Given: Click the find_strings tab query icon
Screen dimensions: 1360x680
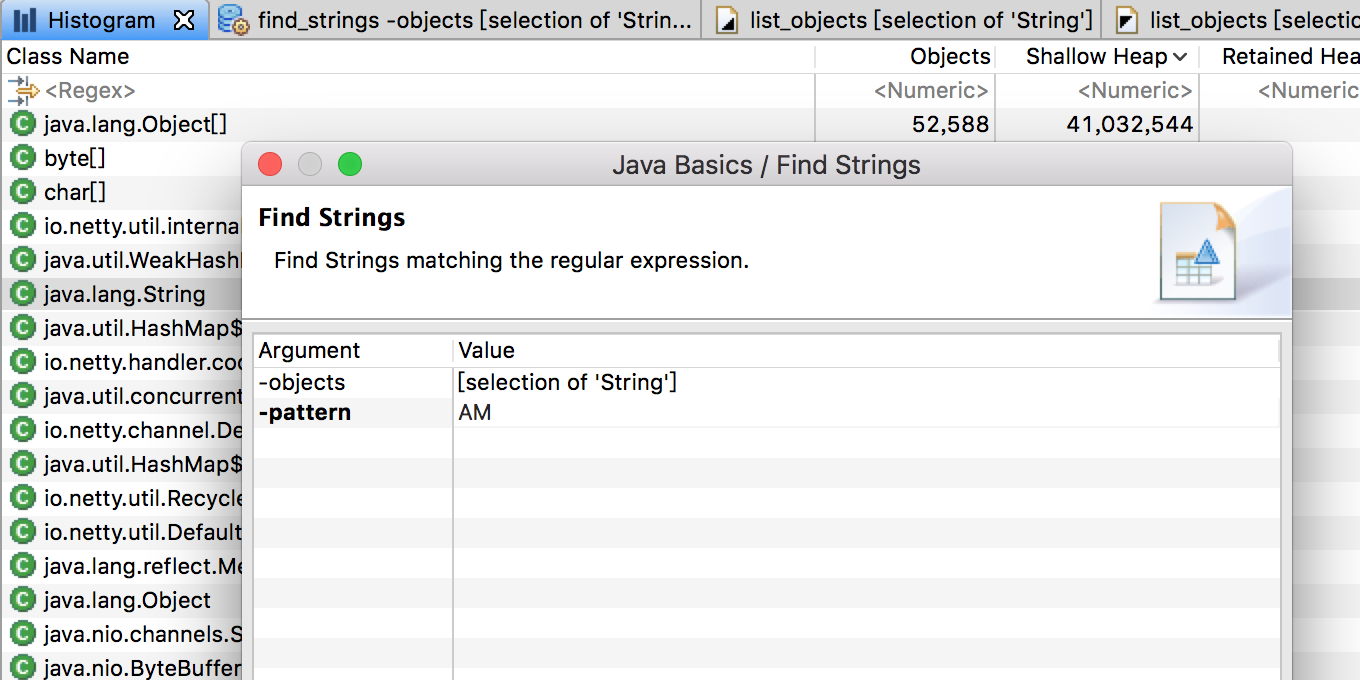Looking at the screenshot, I should (x=233, y=19).
